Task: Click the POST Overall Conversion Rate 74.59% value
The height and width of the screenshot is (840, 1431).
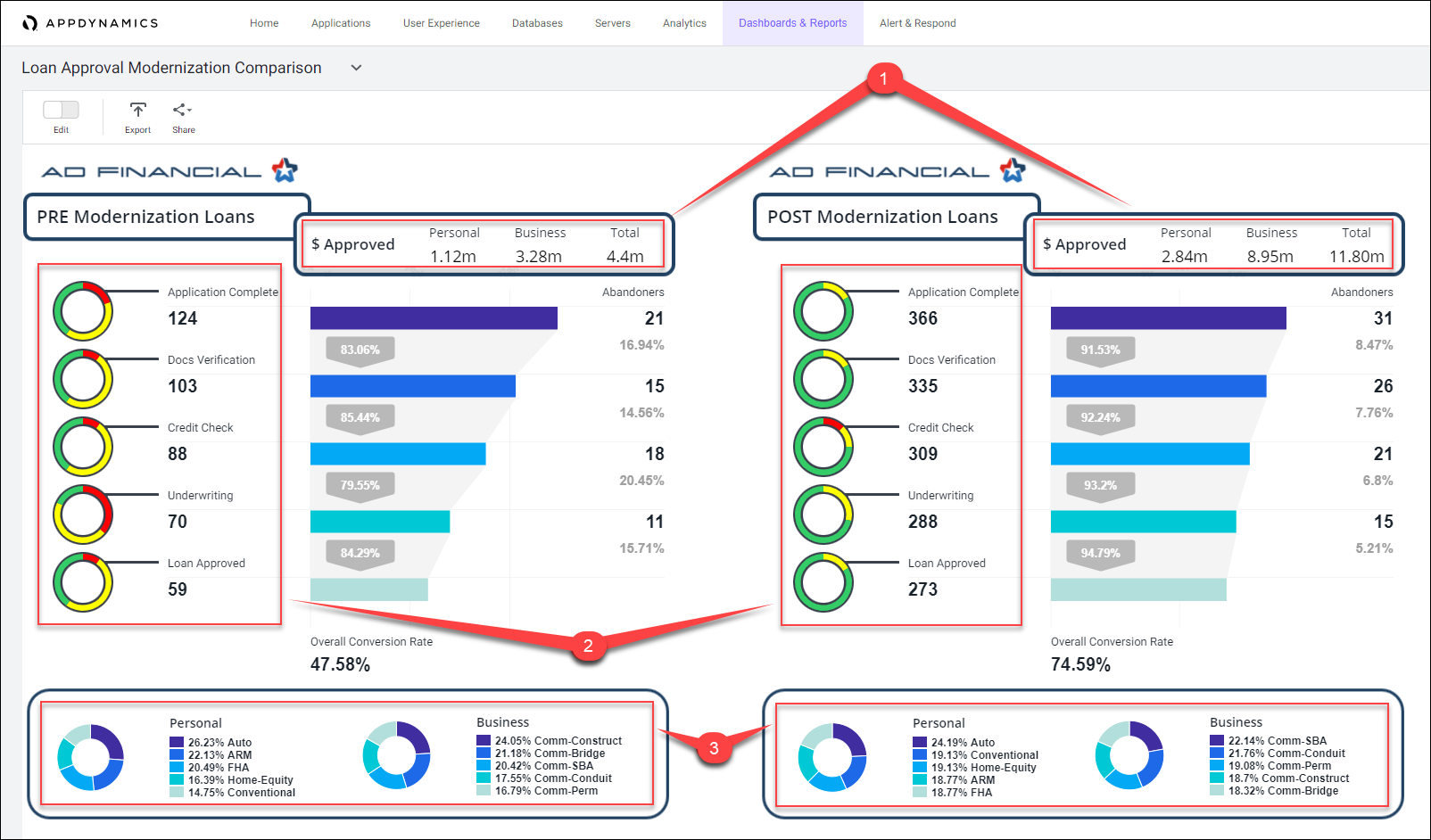Action: pyautogui.click(x=1080, y=664)
